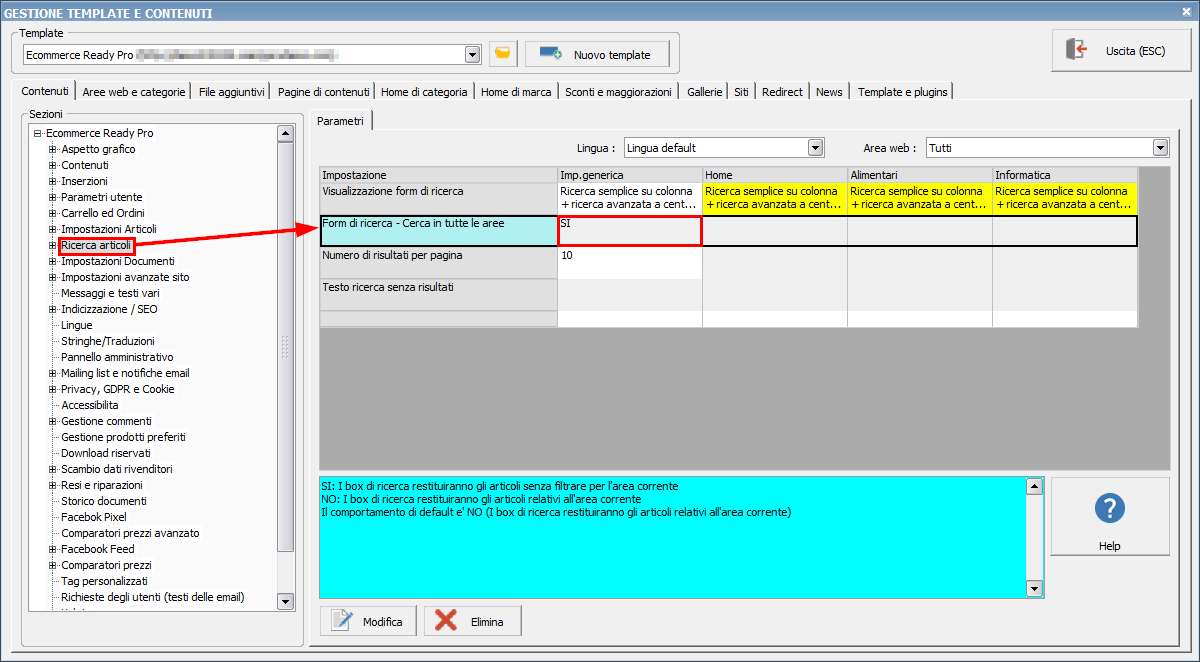Select the Parametri tab
Viewport: 1200px width, 662px height.
point(341,121)
